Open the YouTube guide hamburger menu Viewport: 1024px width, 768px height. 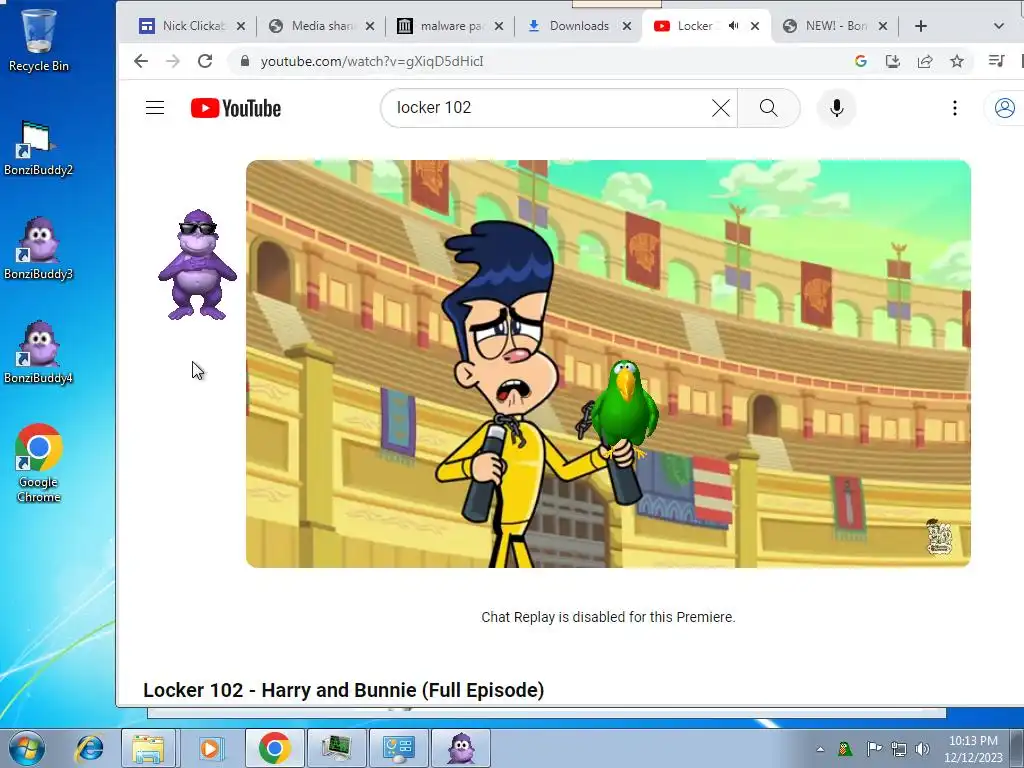click(155, 108)
